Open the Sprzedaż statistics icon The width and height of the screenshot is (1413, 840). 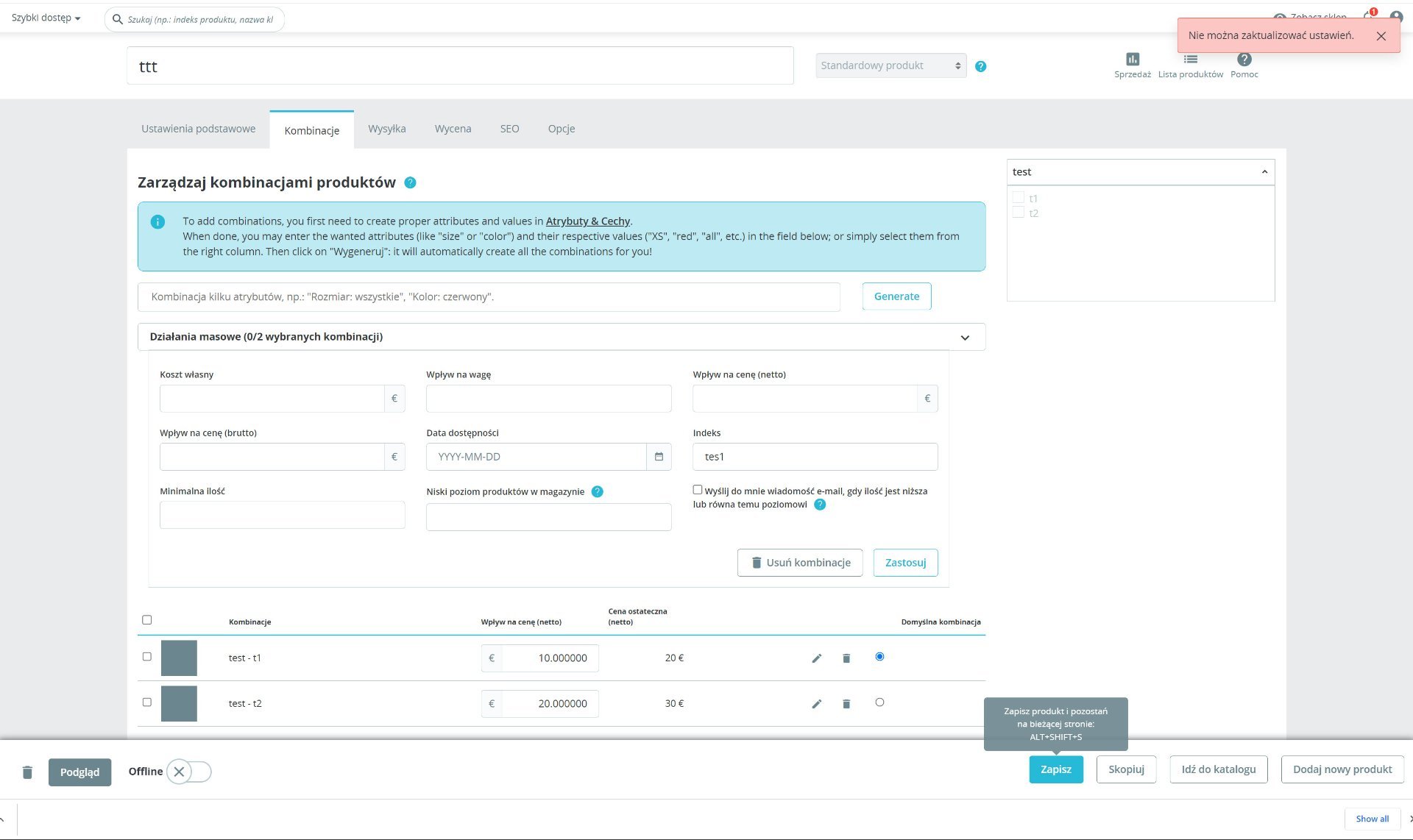(x=1132, y=60)
